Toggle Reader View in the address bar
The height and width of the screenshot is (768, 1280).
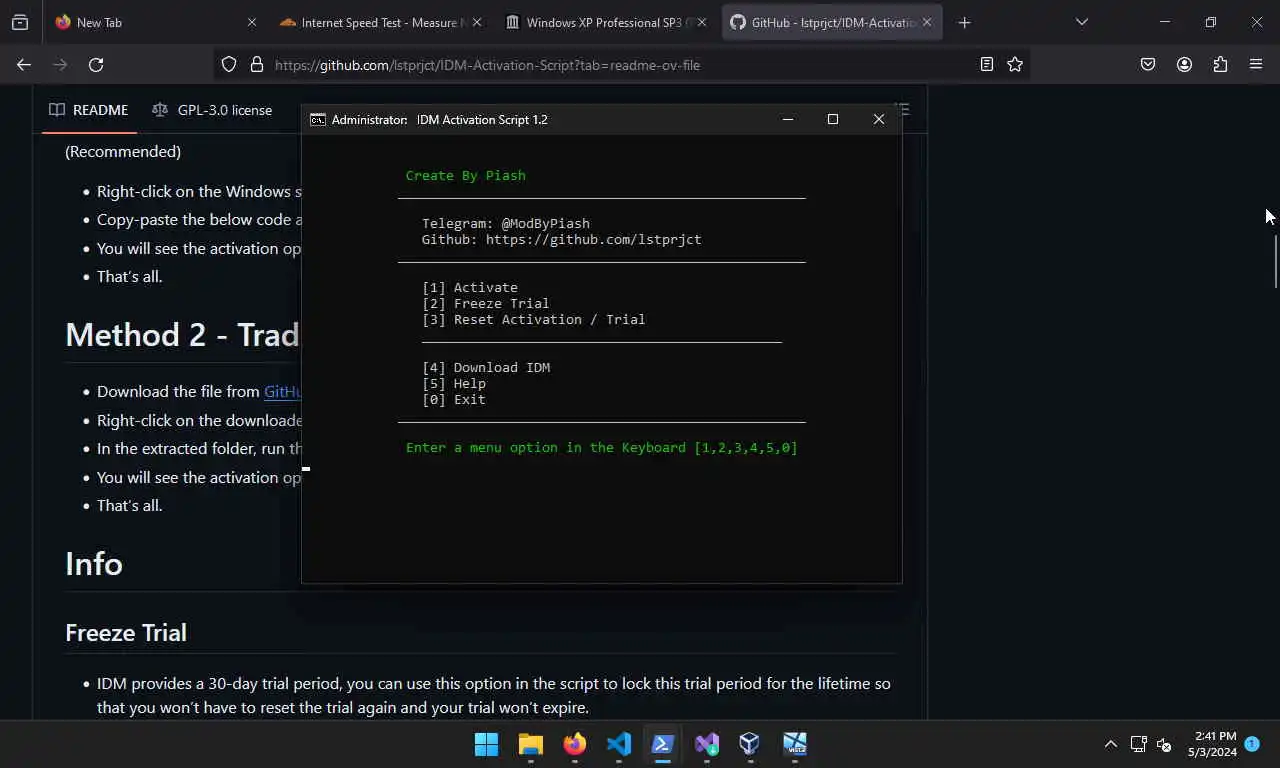pyautogui.click(x=987, y=64)
